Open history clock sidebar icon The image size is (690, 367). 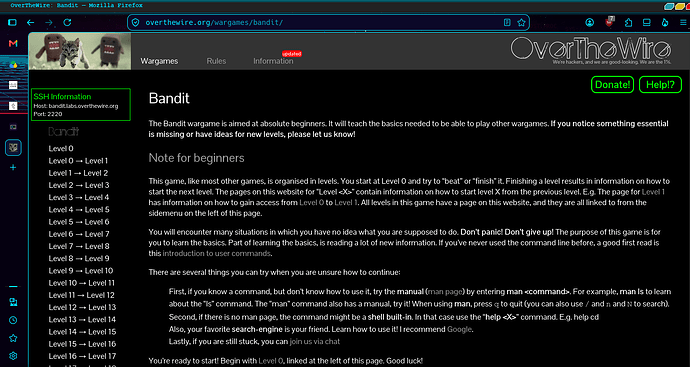coord(13,320)
